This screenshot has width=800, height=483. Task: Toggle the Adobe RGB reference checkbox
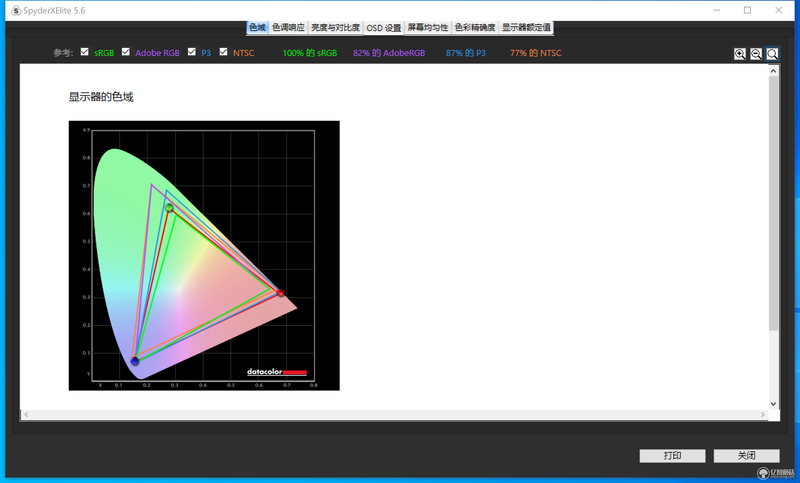click(126, 52)
